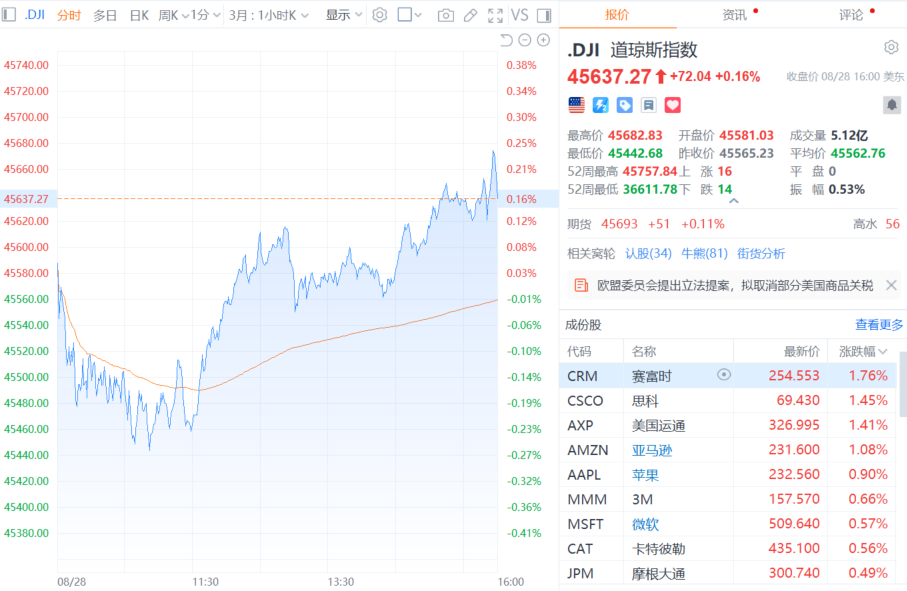Switch to the 日K daily candlestick view

139,15
